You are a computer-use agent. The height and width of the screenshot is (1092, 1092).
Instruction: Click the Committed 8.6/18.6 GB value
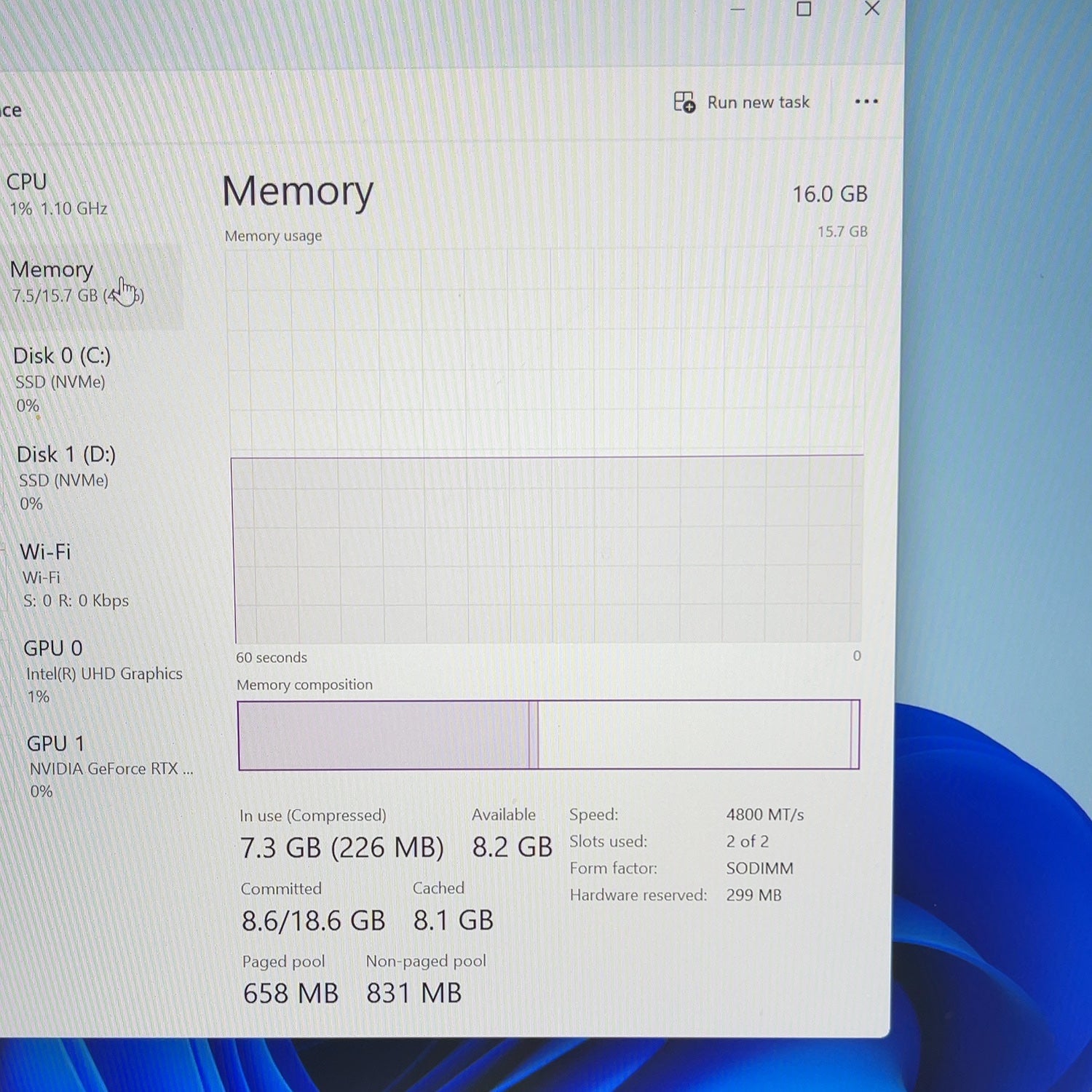coord(313,921)
